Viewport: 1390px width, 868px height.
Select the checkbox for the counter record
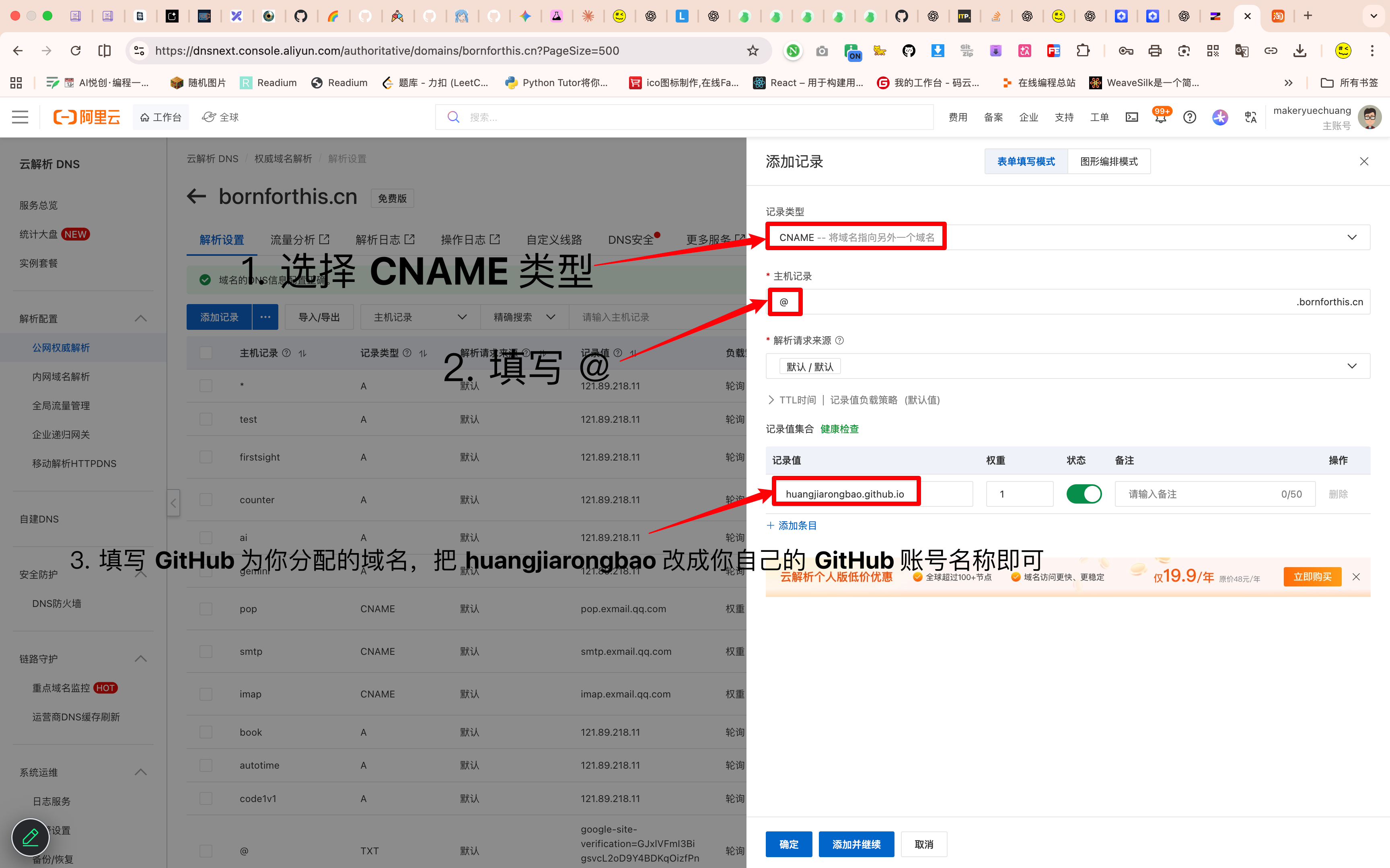tap(206, 500)
